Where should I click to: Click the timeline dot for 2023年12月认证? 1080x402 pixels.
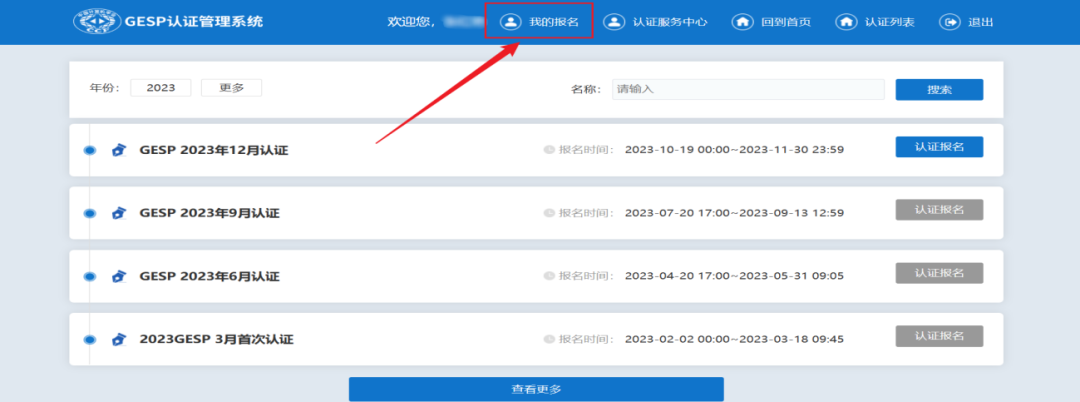coord(90,150)
